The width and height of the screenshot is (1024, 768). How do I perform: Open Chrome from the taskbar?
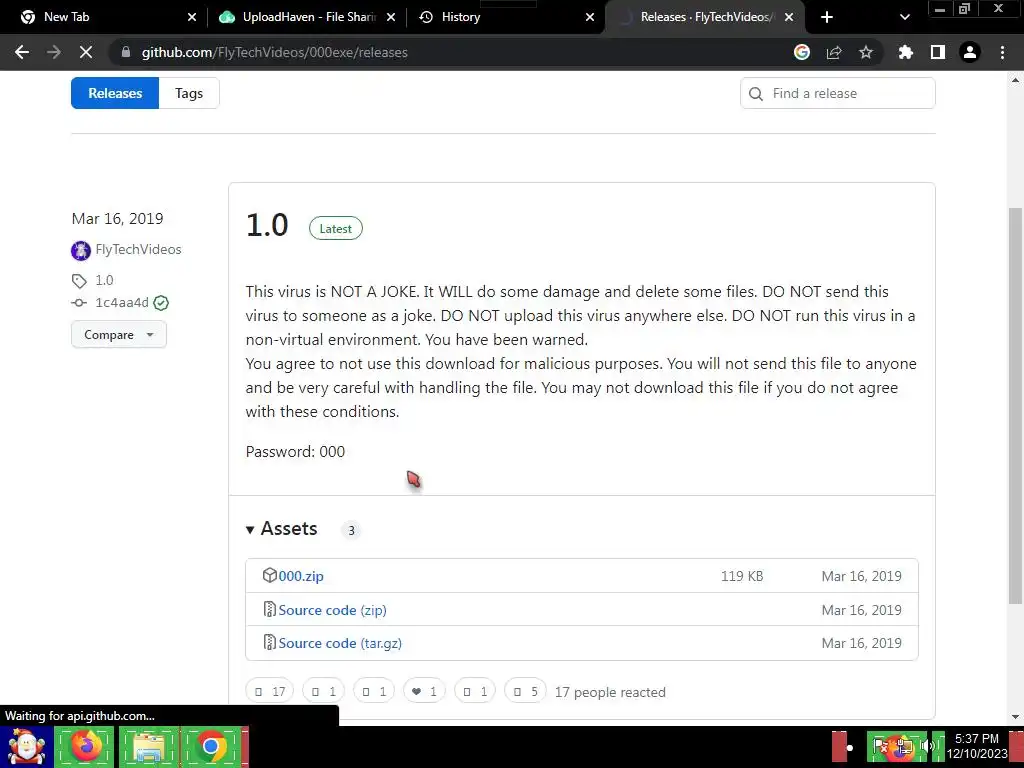(x=211, y=747)
